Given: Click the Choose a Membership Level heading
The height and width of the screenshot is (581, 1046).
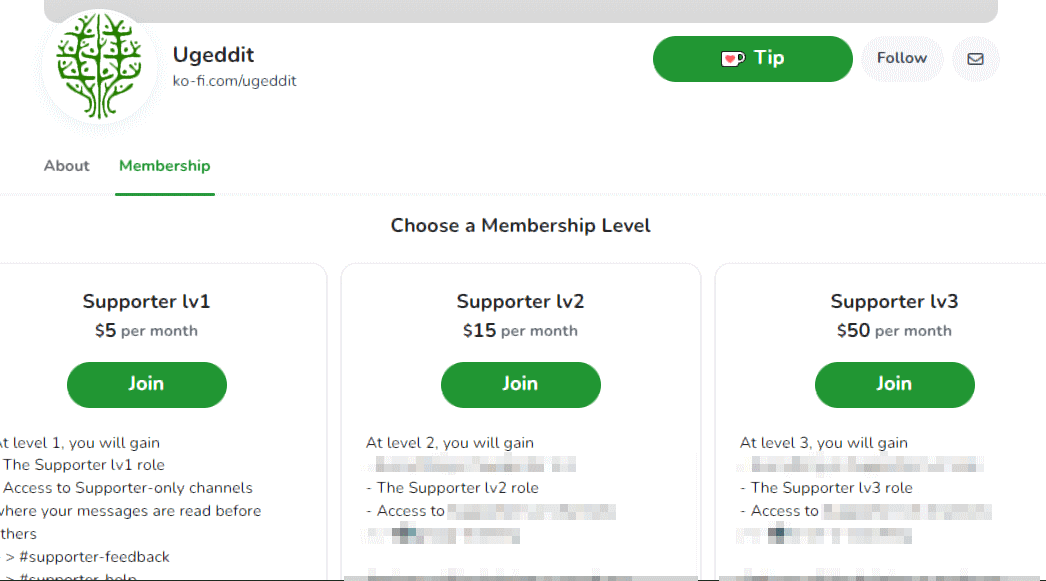Looking at the screenshot, I should [x=521, y=225].
